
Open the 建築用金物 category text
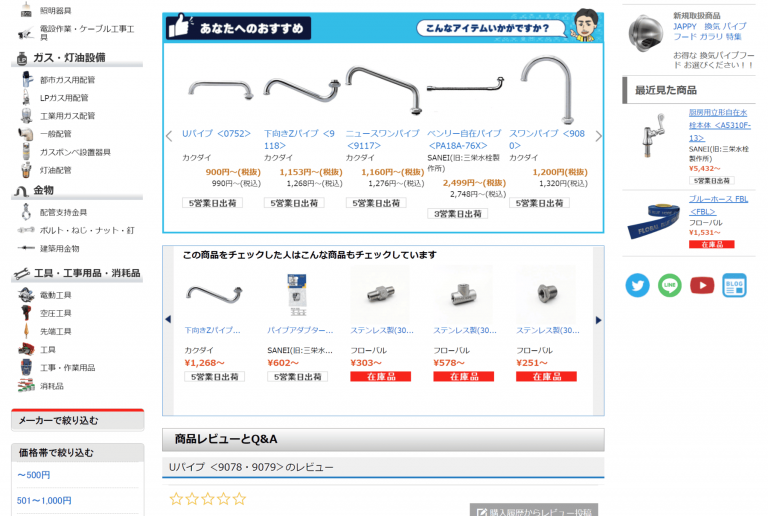pyautogui.click(x=59, y=249)
